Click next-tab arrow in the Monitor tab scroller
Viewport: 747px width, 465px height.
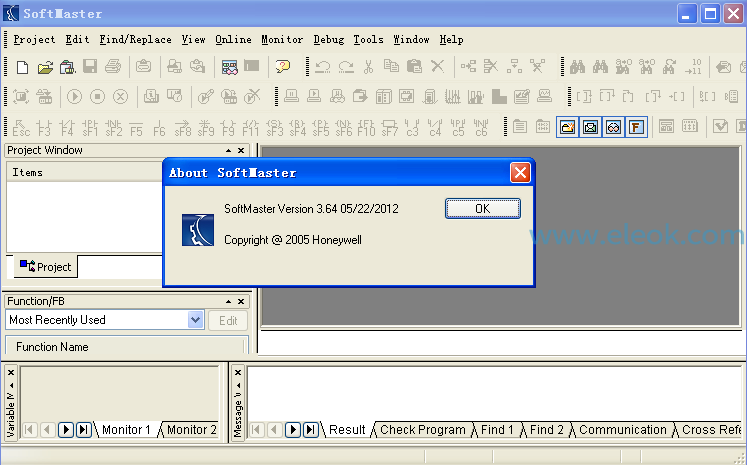[66, 430]
